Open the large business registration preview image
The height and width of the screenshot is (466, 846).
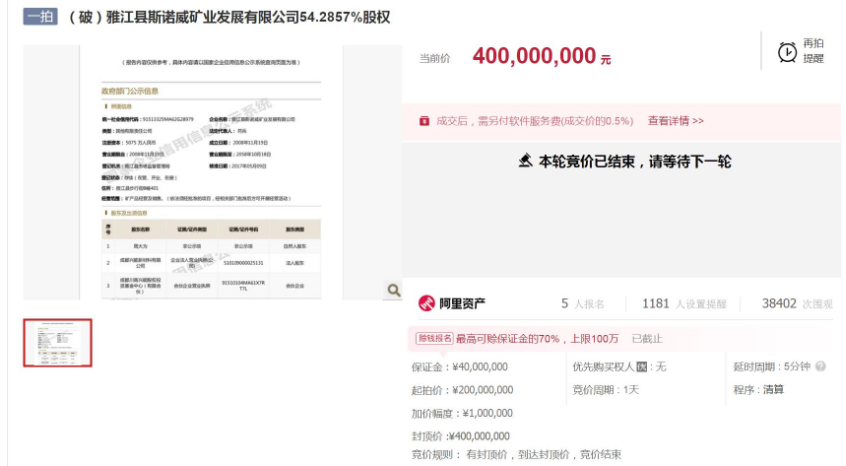click(211, 173)
